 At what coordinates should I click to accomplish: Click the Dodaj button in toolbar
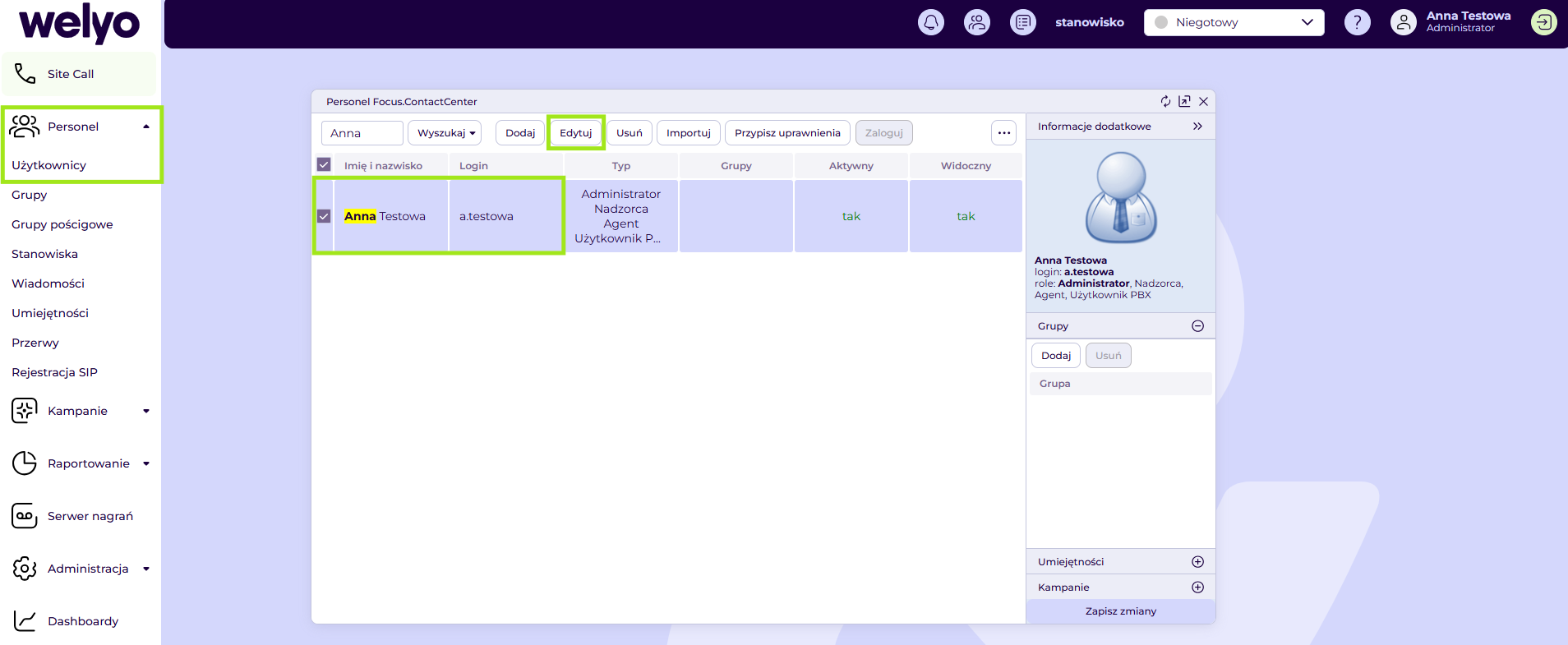pos(520,133)
